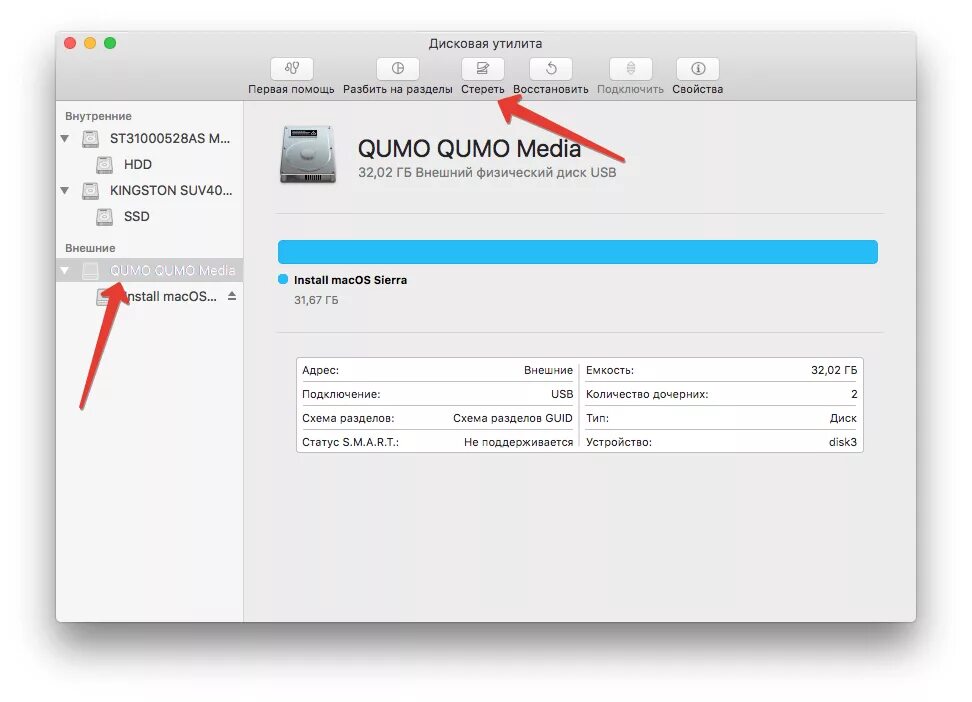Image resolution: width=972 pixels, height=702 pixels.
Task: Click the ST31000528AS drive icon in sidebar
Action: (x=91, y=138)
